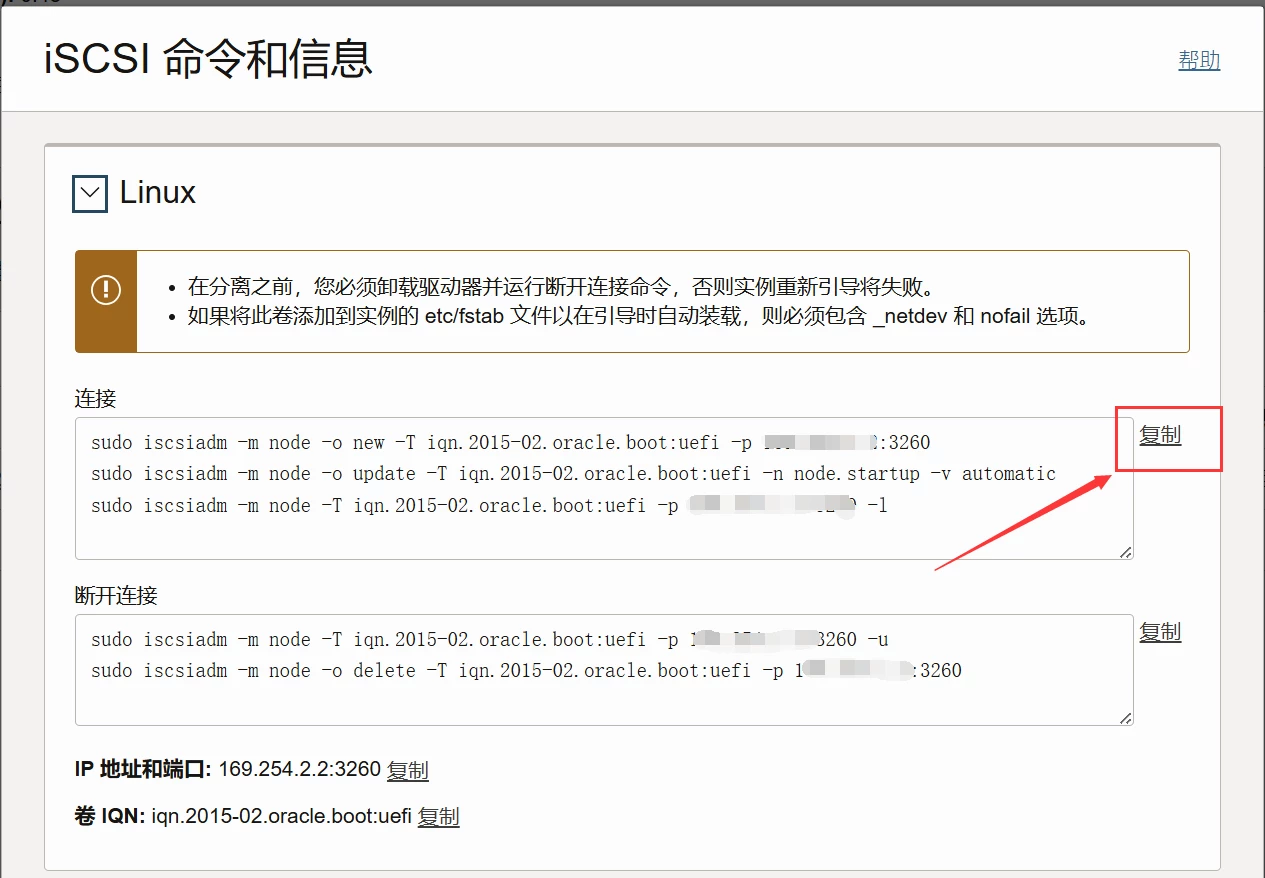1265x878 pixels.
Task: Copy the 断开连接 disconnect commands
Action: coord(1160,632)
